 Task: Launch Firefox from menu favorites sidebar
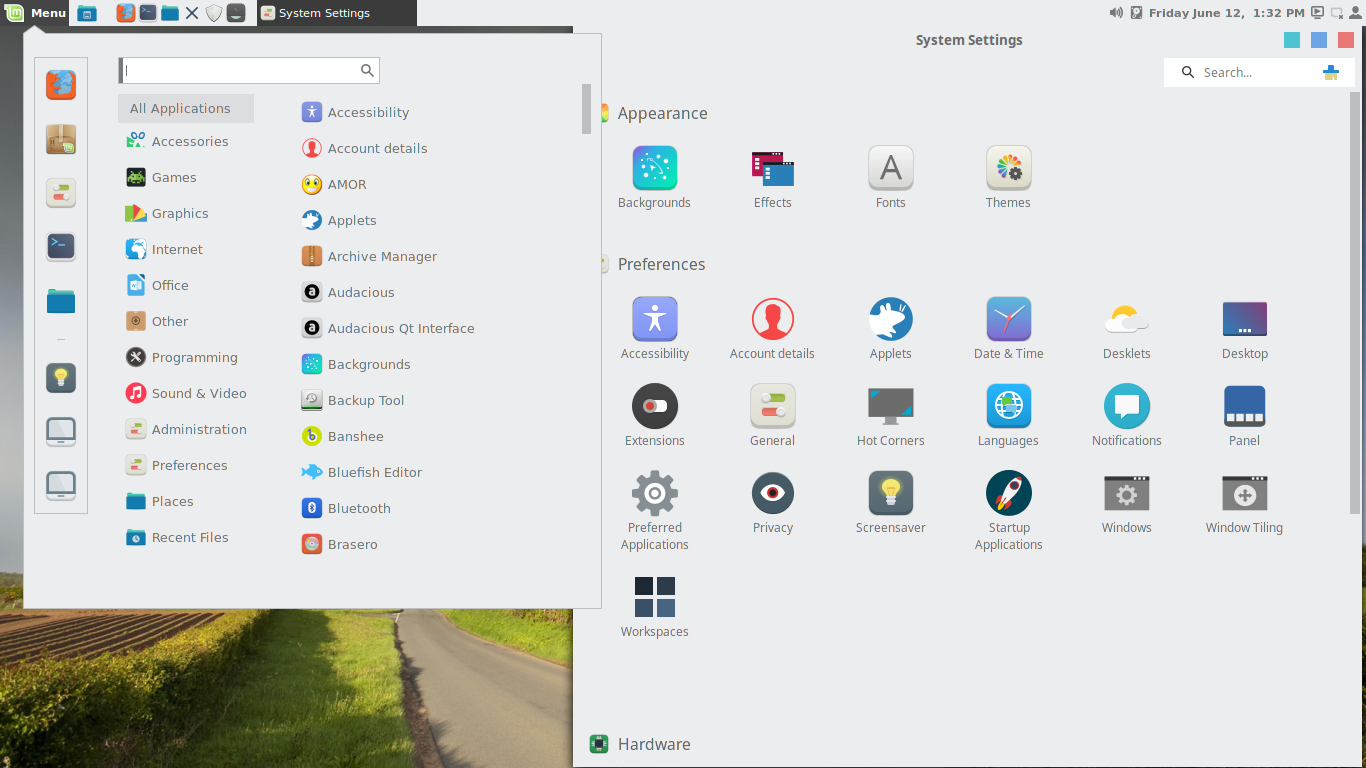coord(61,85)
